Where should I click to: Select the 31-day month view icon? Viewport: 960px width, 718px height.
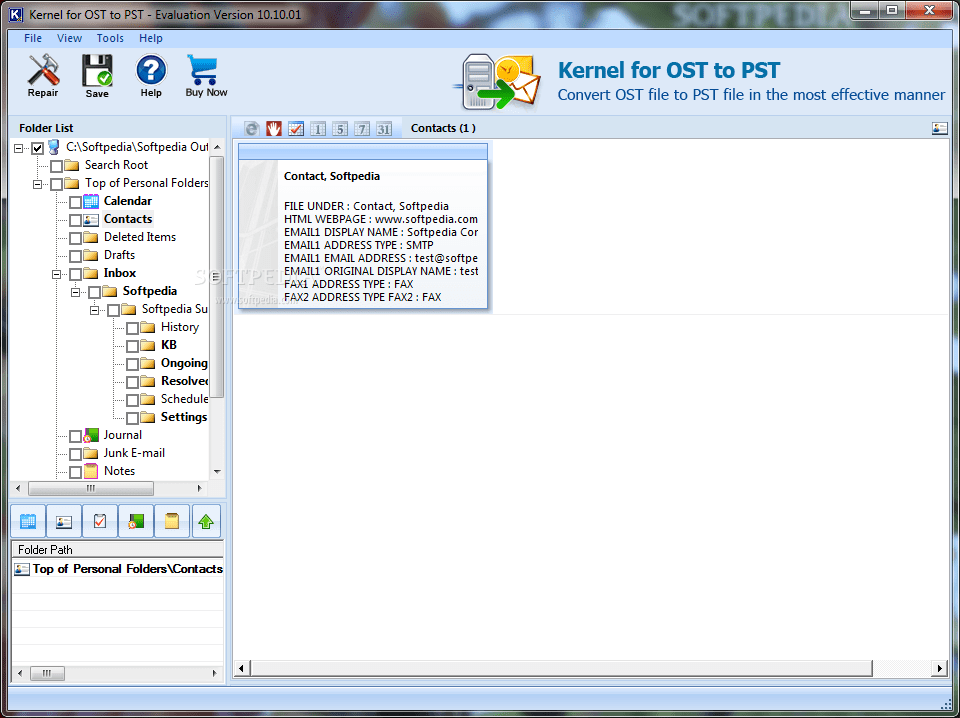(x=384, y=129)
